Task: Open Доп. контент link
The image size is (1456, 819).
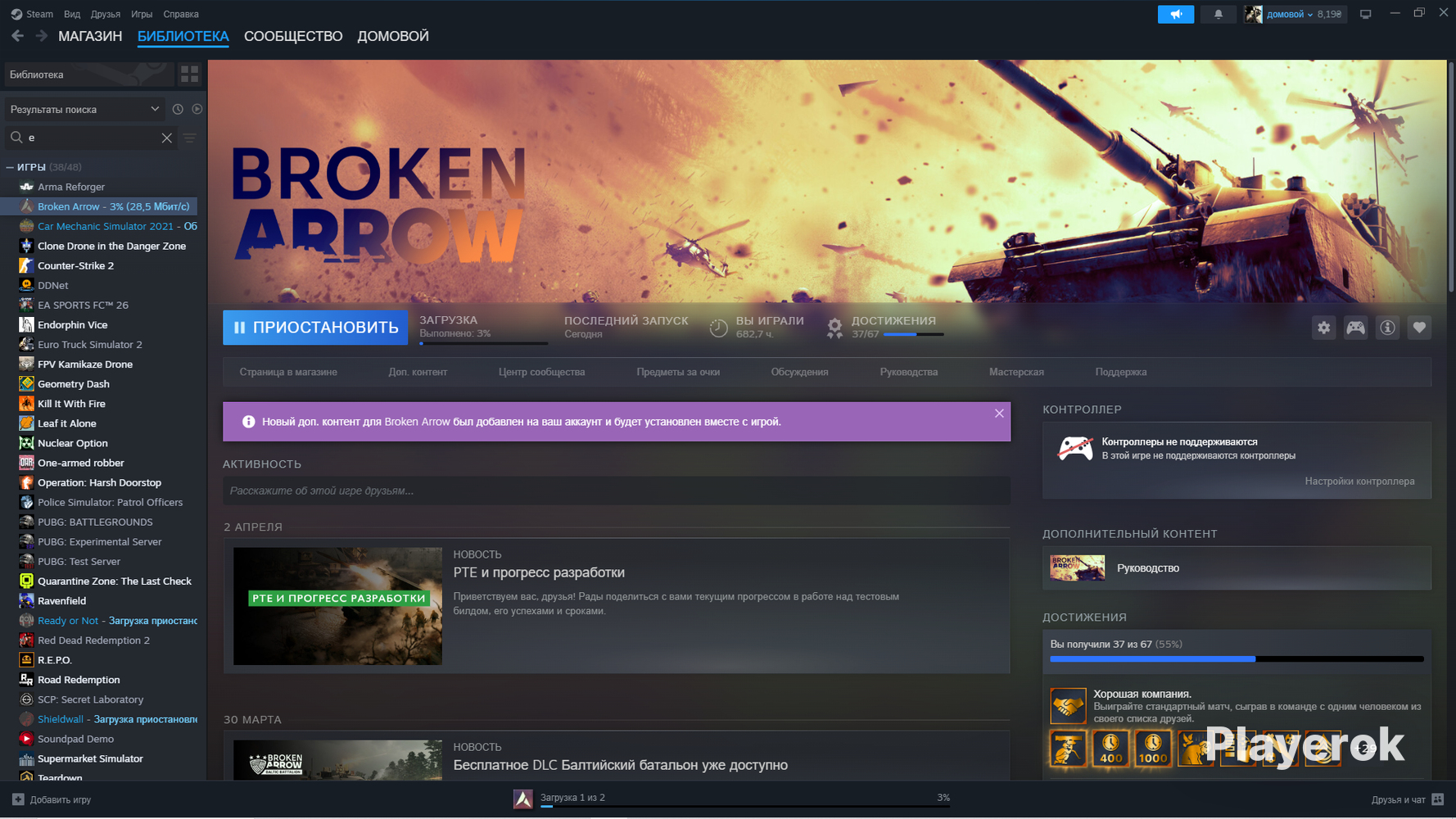Action: [418, 372]
